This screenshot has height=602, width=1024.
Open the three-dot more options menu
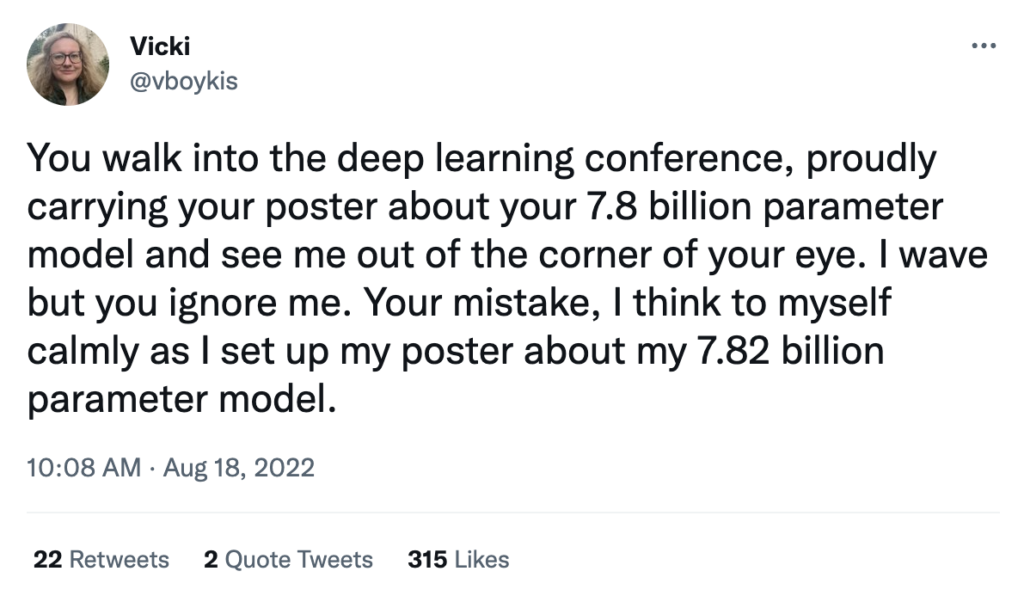point(985,47)
